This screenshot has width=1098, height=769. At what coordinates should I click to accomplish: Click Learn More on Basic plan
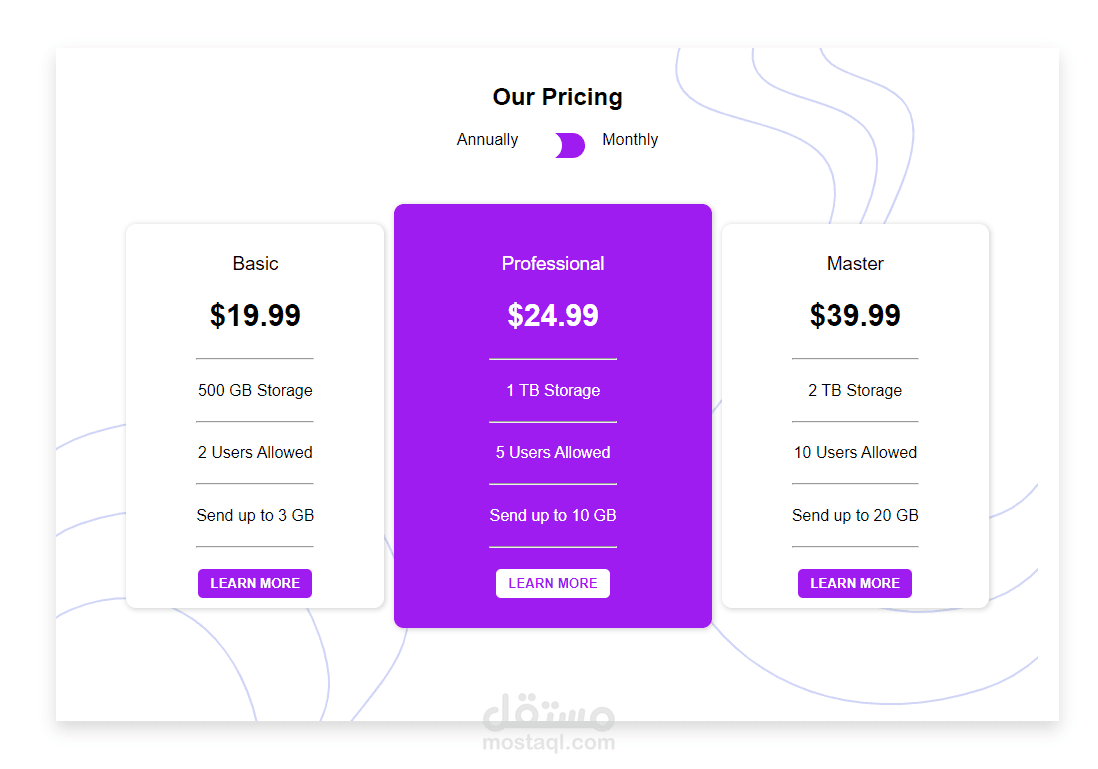click(255, 583)
